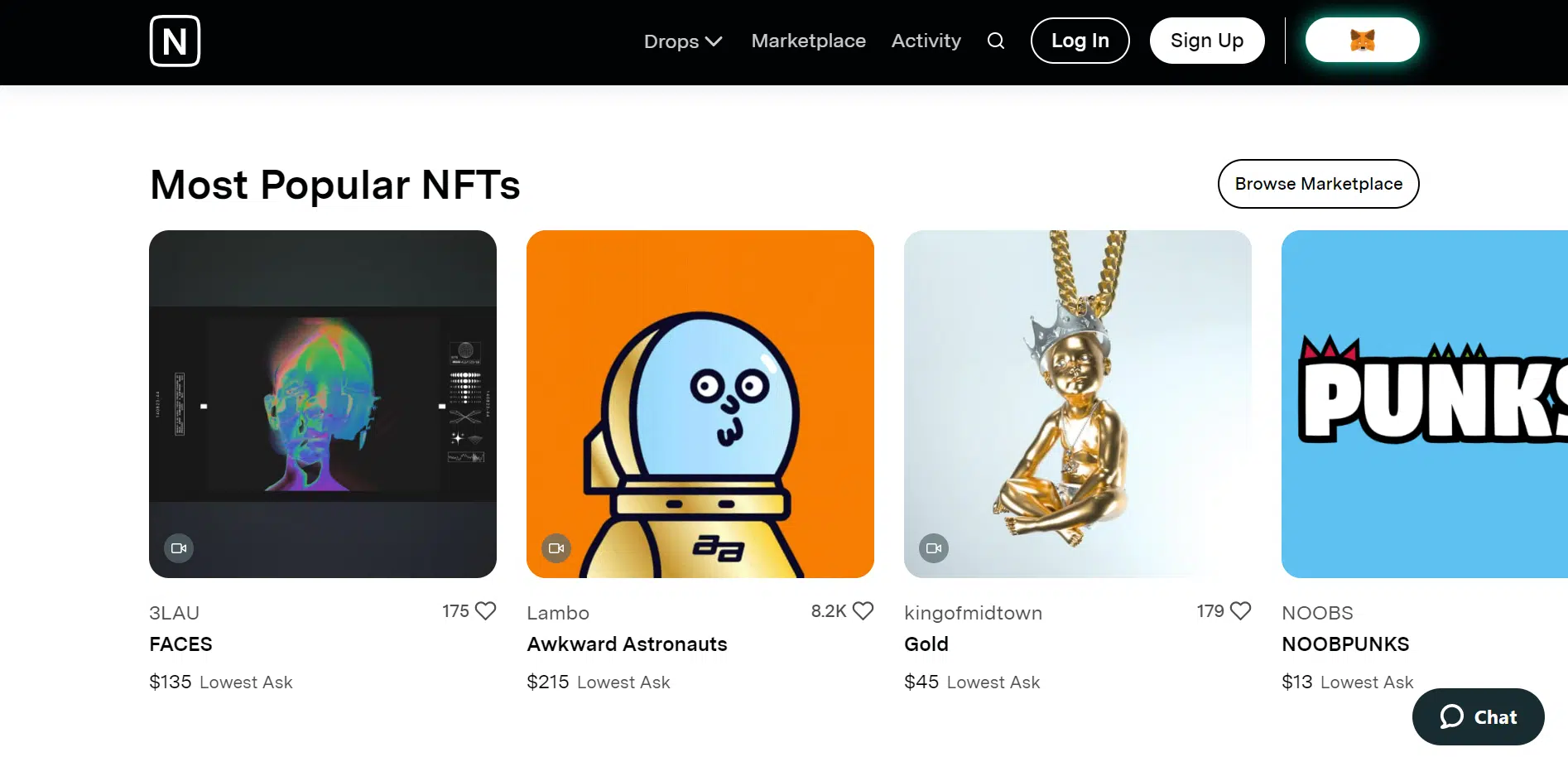The image size is (1568, 757).
Task: Go to the Marketplace menu item
Action: pos(808,41)
